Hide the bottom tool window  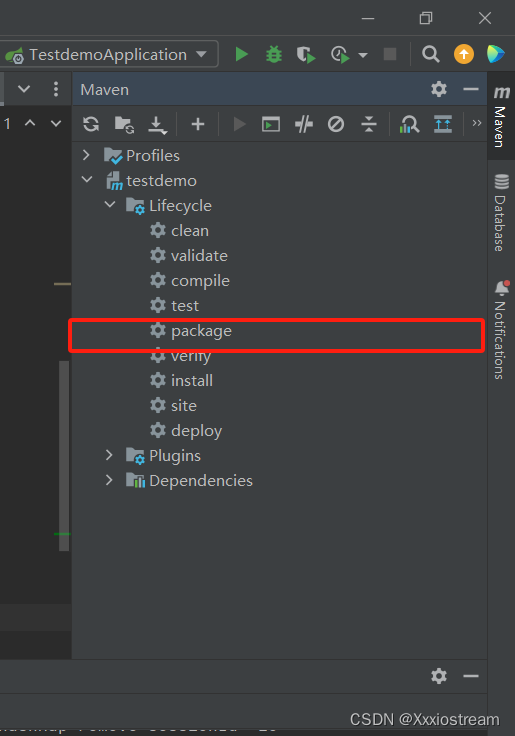tap(470, 676)
